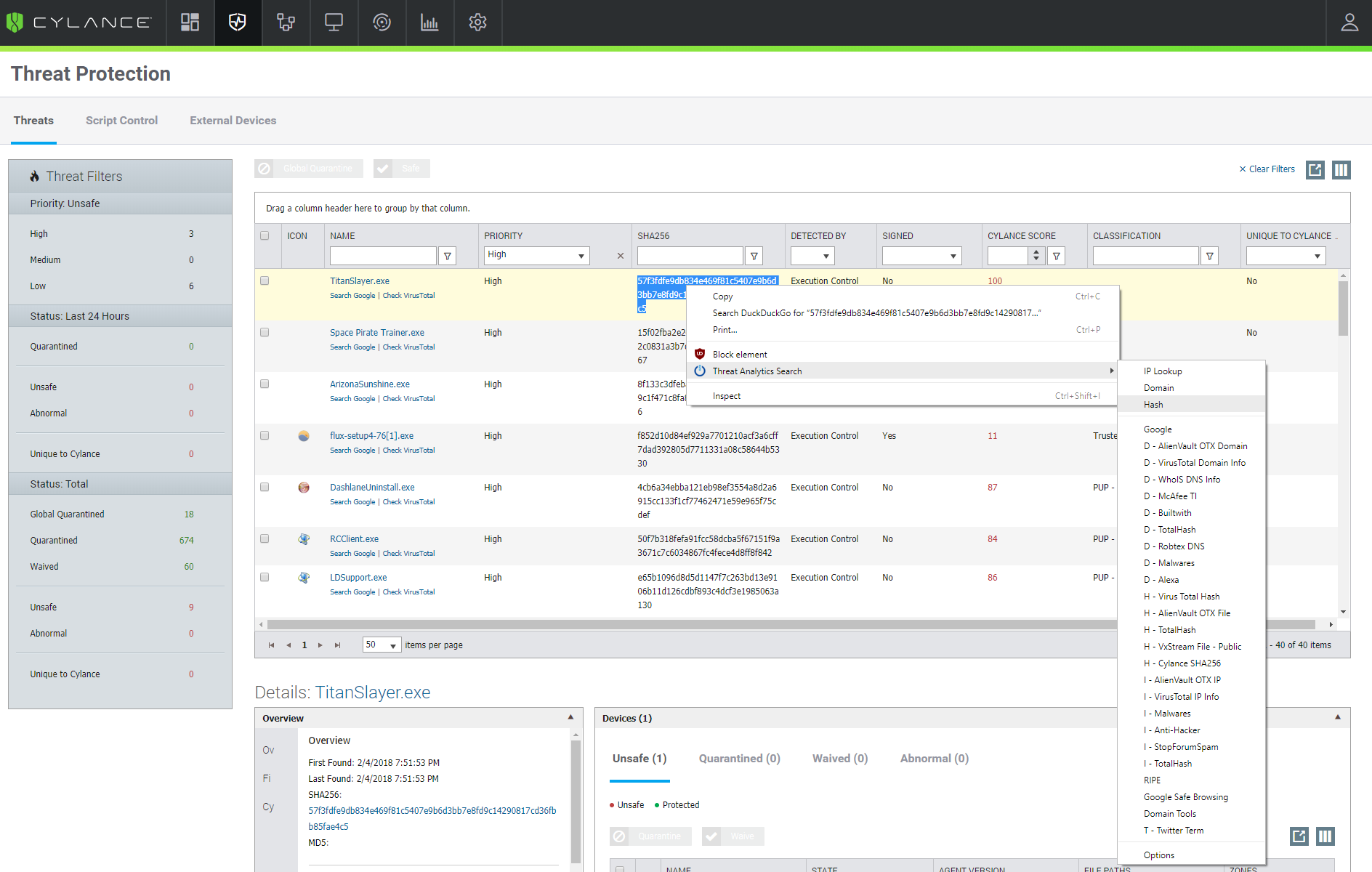Open the Quarantined (0) devices tab
1372x872 pixels.
tap(740, 759)
